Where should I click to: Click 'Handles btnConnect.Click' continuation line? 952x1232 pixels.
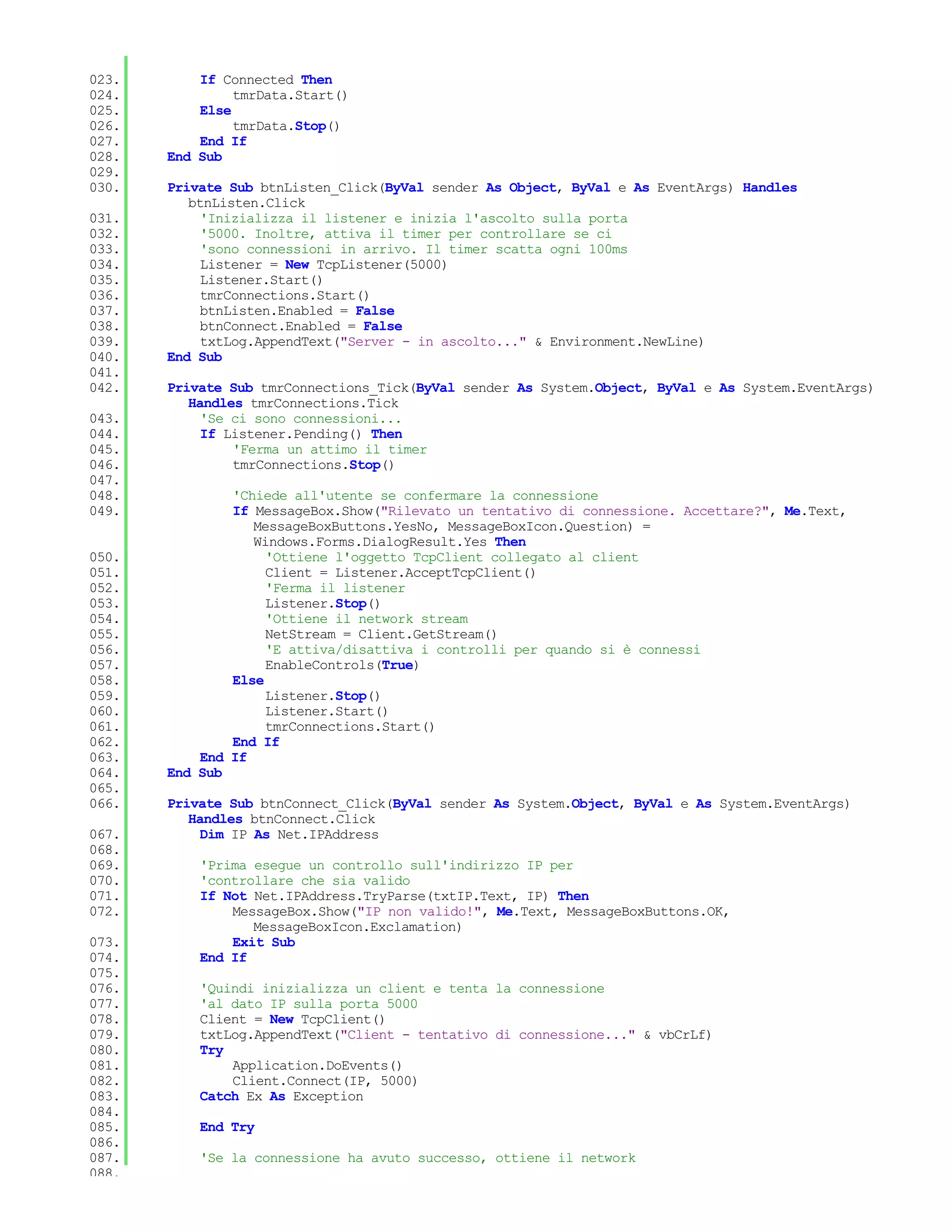(281, 819)
